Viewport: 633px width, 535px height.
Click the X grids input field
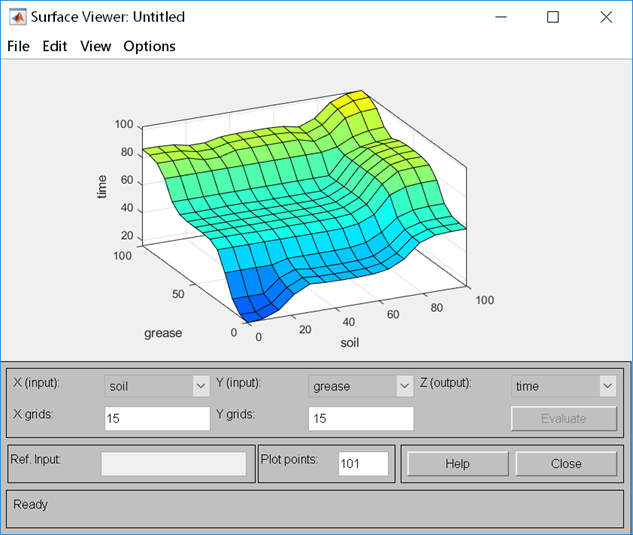pyautogui.click(x=157, y=418)
